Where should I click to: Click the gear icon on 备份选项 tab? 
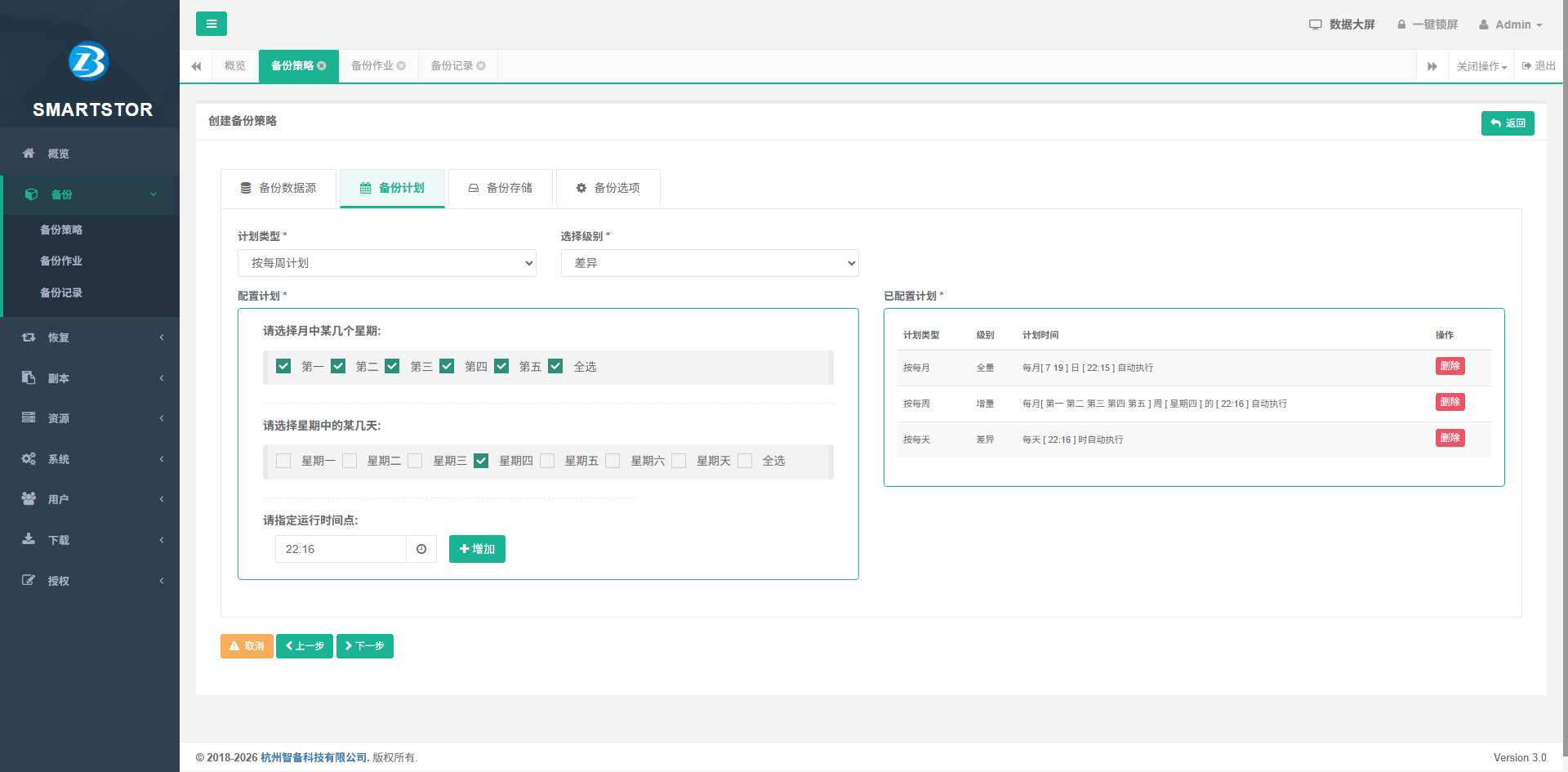point(581,188)
